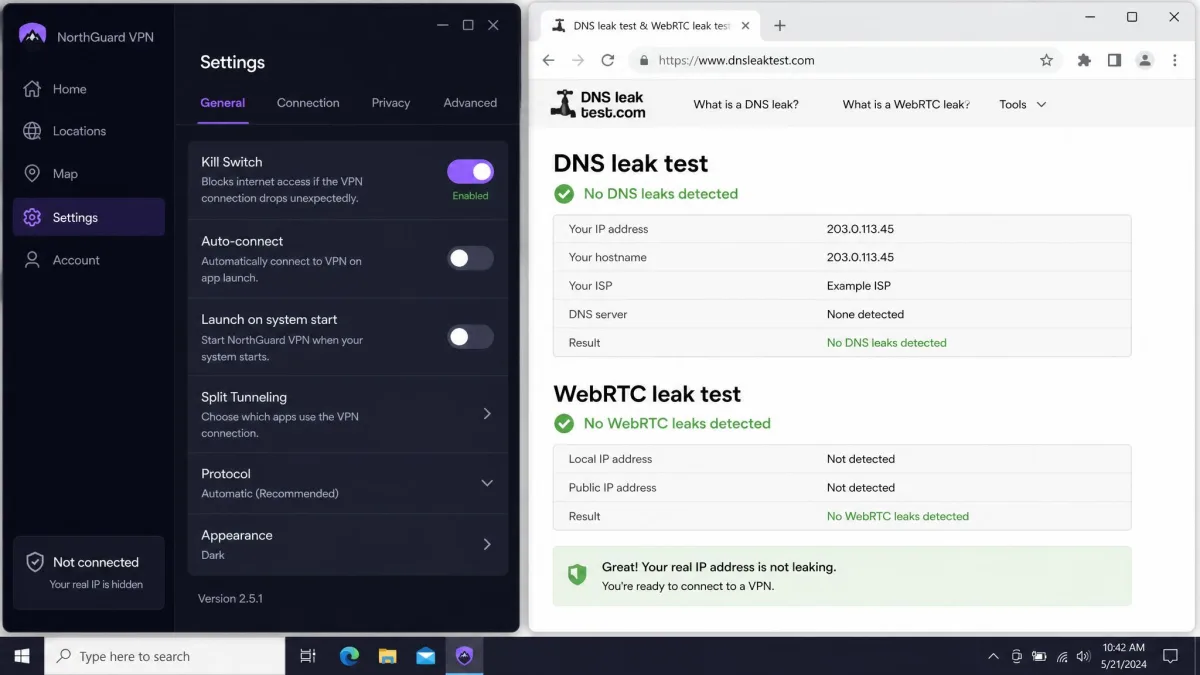Click 'Your hostname' row label
The height and width of the screenshot is (675, 1200).
pos(607,257)
